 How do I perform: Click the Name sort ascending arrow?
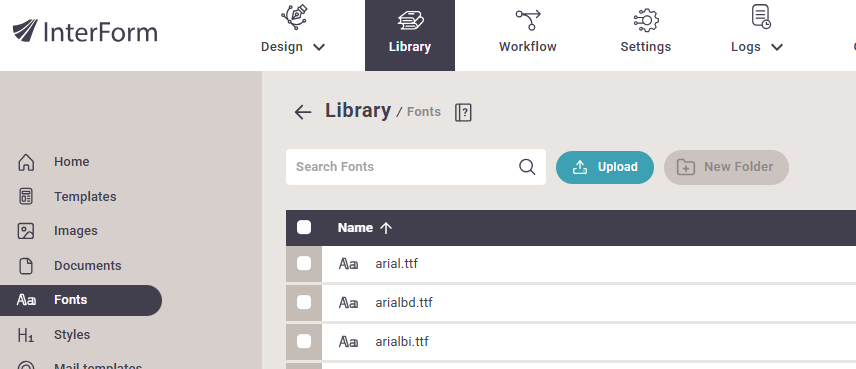[x=386, y=228]
